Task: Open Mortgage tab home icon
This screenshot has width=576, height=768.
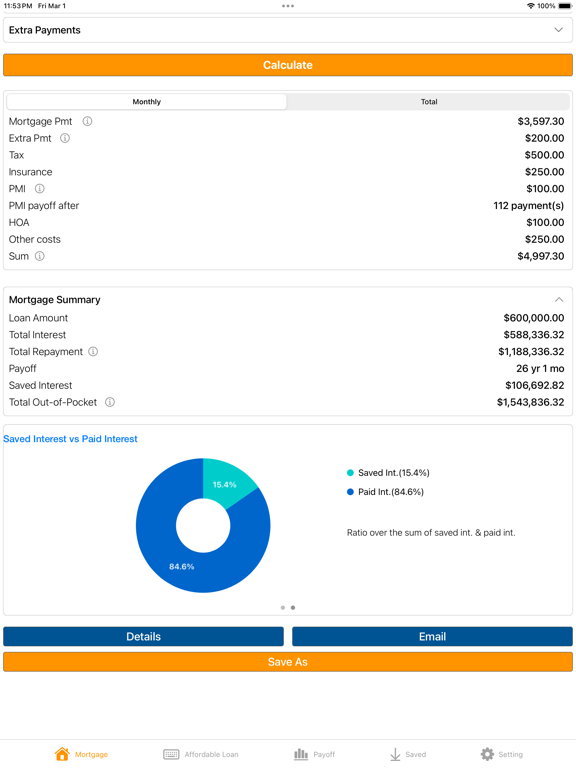Action: coord(62,754)
